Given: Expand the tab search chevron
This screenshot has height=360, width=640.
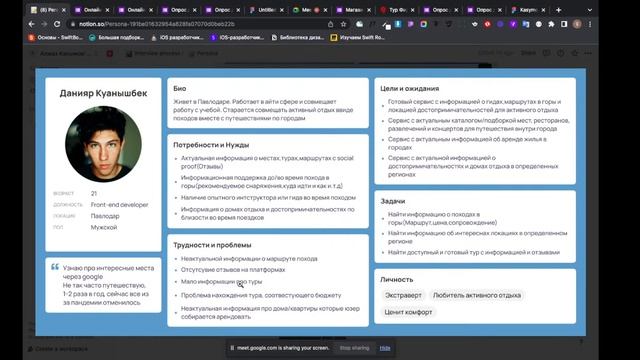Looking at the screenshot, I should point(589,10).
